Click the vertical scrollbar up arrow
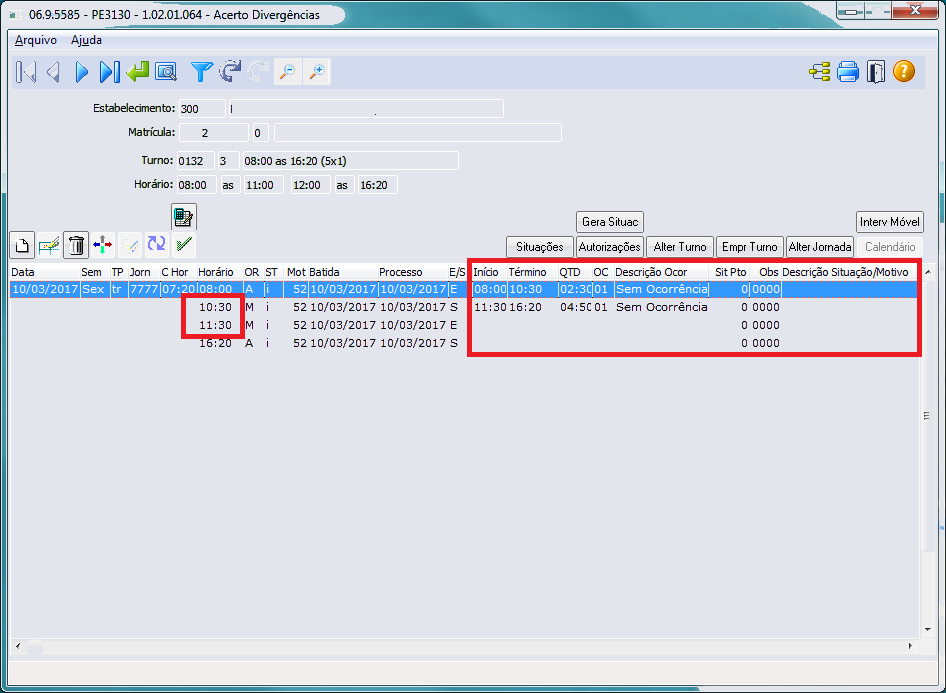946x693 pixels. (927, 272)
